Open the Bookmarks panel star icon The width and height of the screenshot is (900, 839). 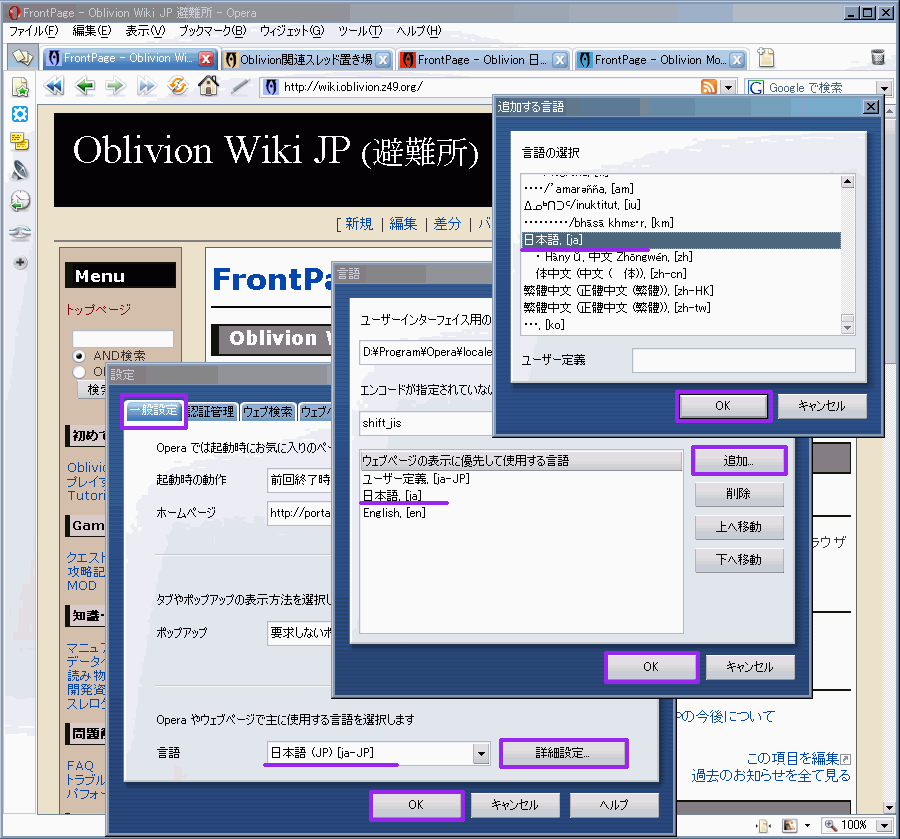click(20, 88)
